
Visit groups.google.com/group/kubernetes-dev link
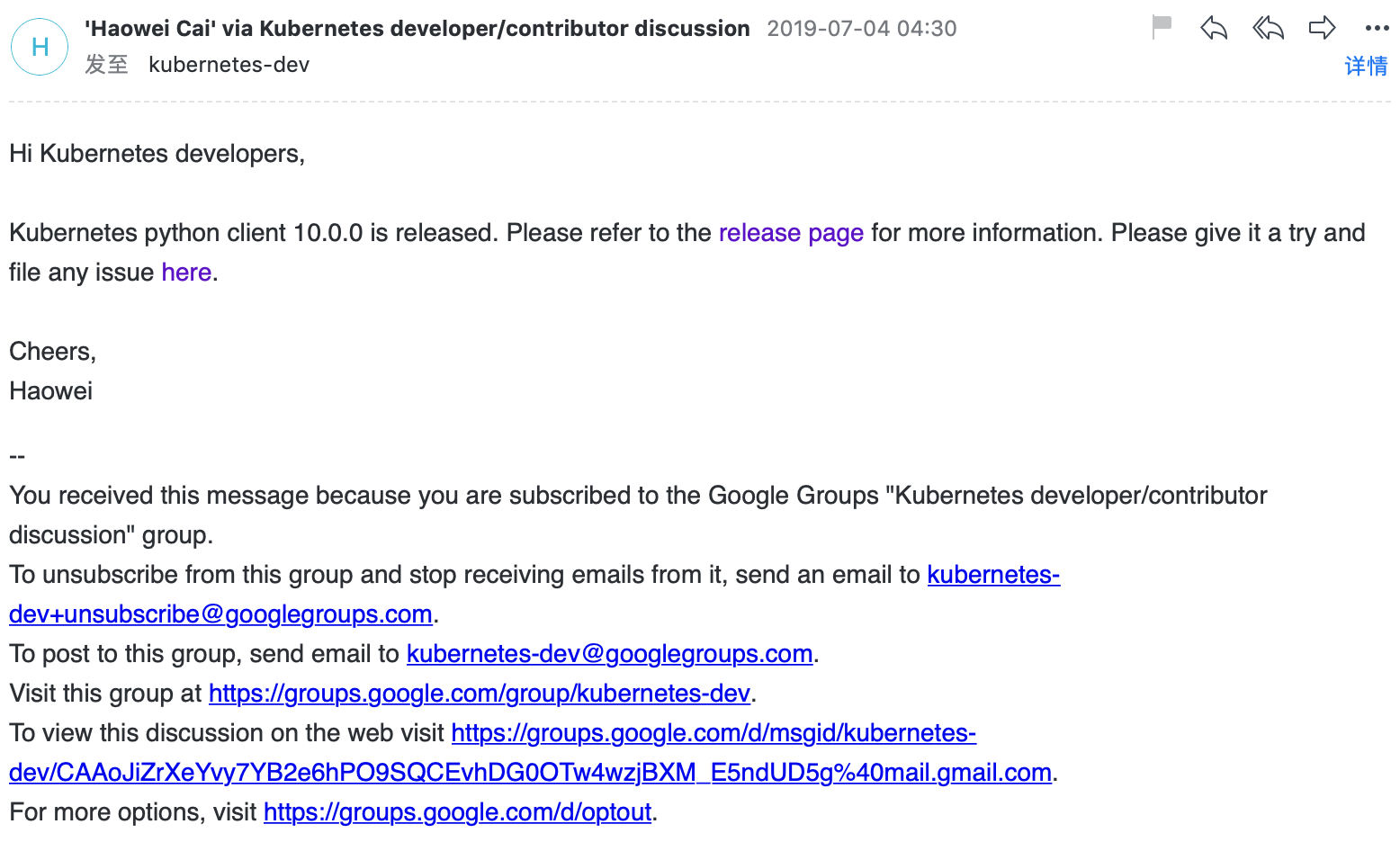coord(480,694)
